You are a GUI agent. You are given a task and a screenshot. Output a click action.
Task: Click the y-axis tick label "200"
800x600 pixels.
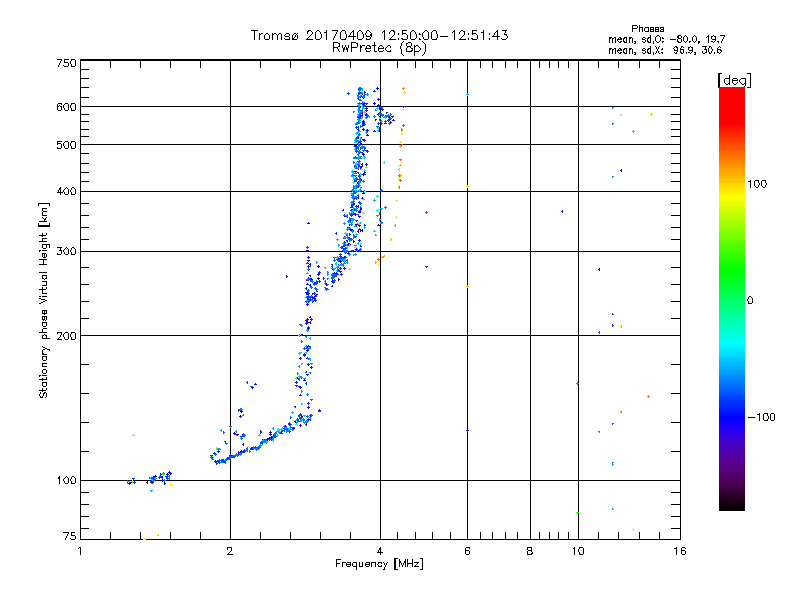coord(66,336)
